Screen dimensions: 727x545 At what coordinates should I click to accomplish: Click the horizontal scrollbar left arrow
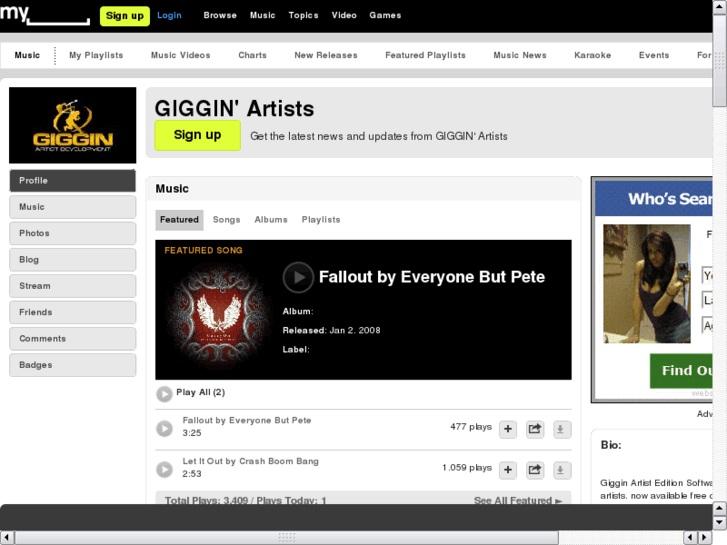pyautogui.click(x=6, y=538)
